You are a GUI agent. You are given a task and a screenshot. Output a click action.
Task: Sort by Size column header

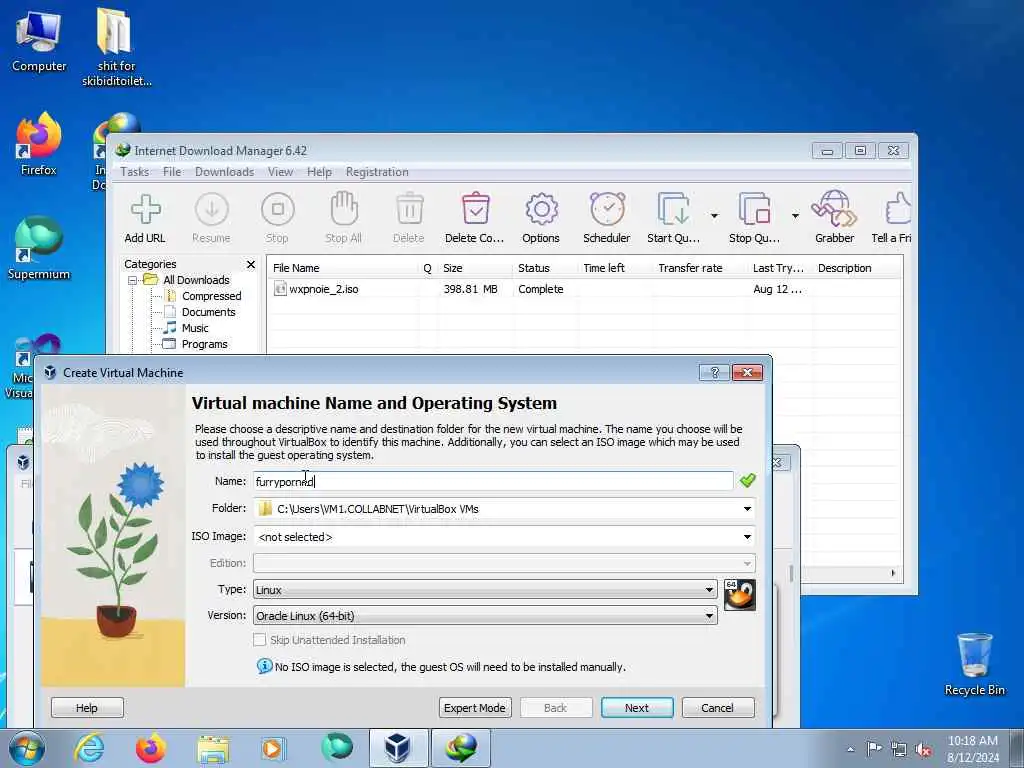coord(475,268)
